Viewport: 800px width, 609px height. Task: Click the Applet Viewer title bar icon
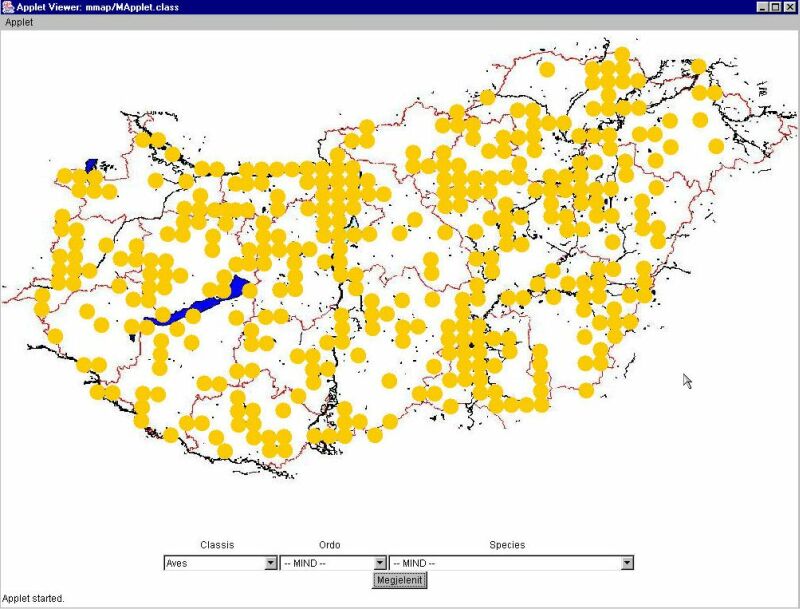pyautogui.click(x=8, y=7)
